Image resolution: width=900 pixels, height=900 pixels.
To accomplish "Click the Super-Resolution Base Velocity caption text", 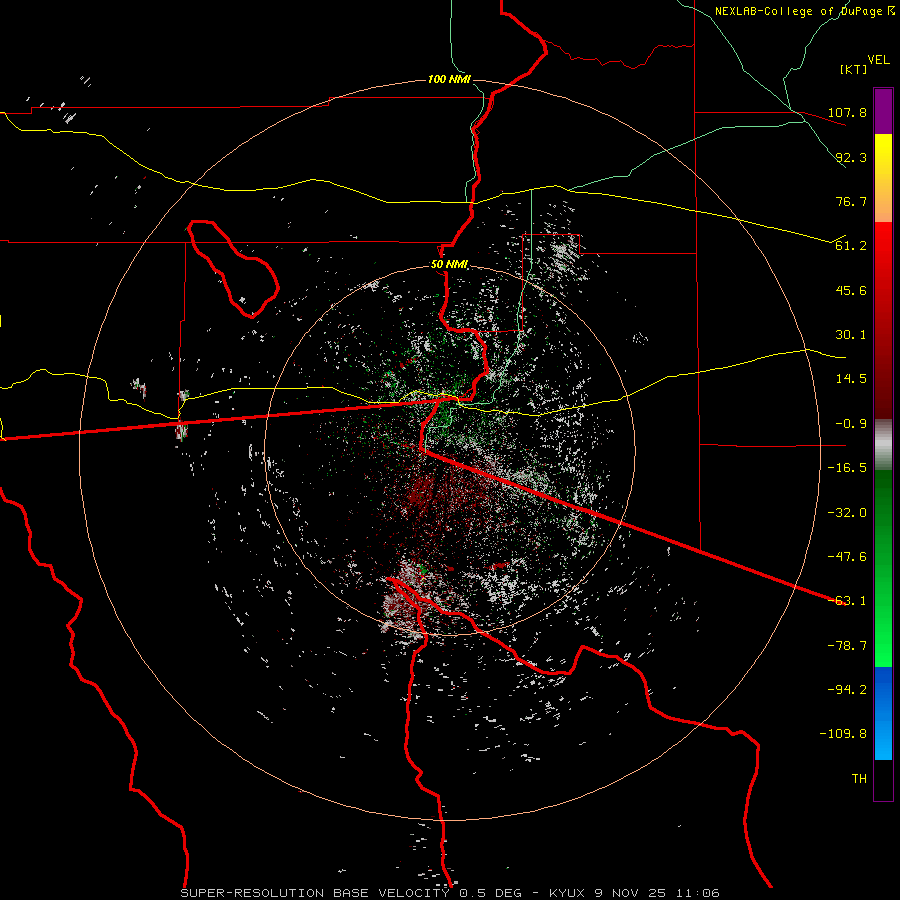I will [x=449, y=893].
